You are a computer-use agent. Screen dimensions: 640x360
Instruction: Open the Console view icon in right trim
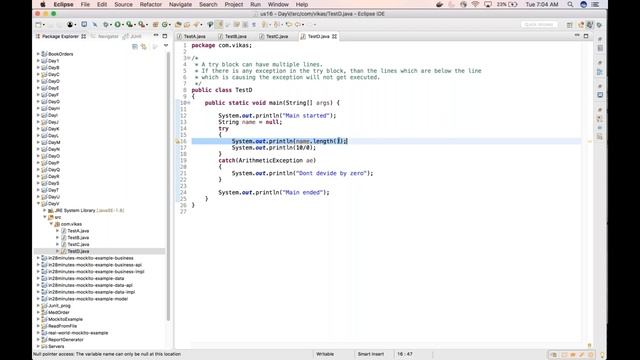coord(600,95)
